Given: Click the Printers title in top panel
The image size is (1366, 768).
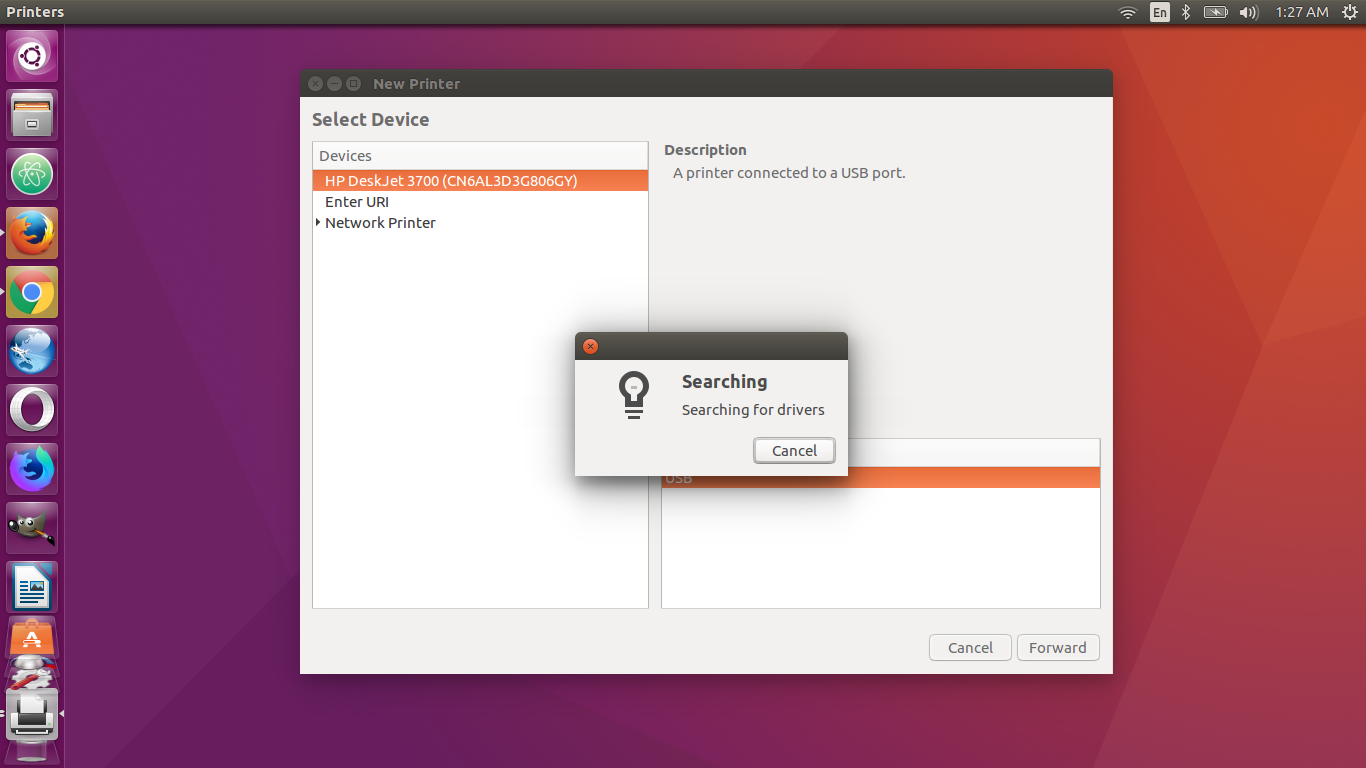Looking at the screenshot, I should 35,12.
